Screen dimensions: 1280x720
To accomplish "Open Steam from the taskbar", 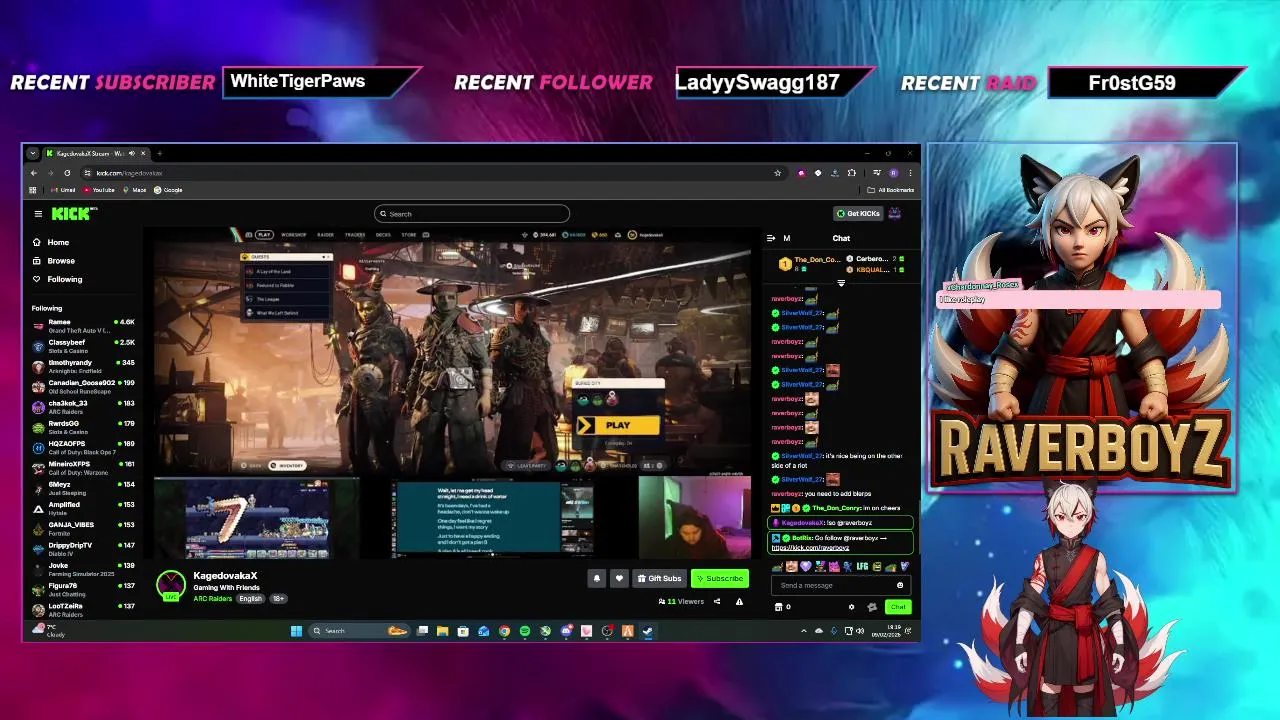I will [x=648, y=631].
